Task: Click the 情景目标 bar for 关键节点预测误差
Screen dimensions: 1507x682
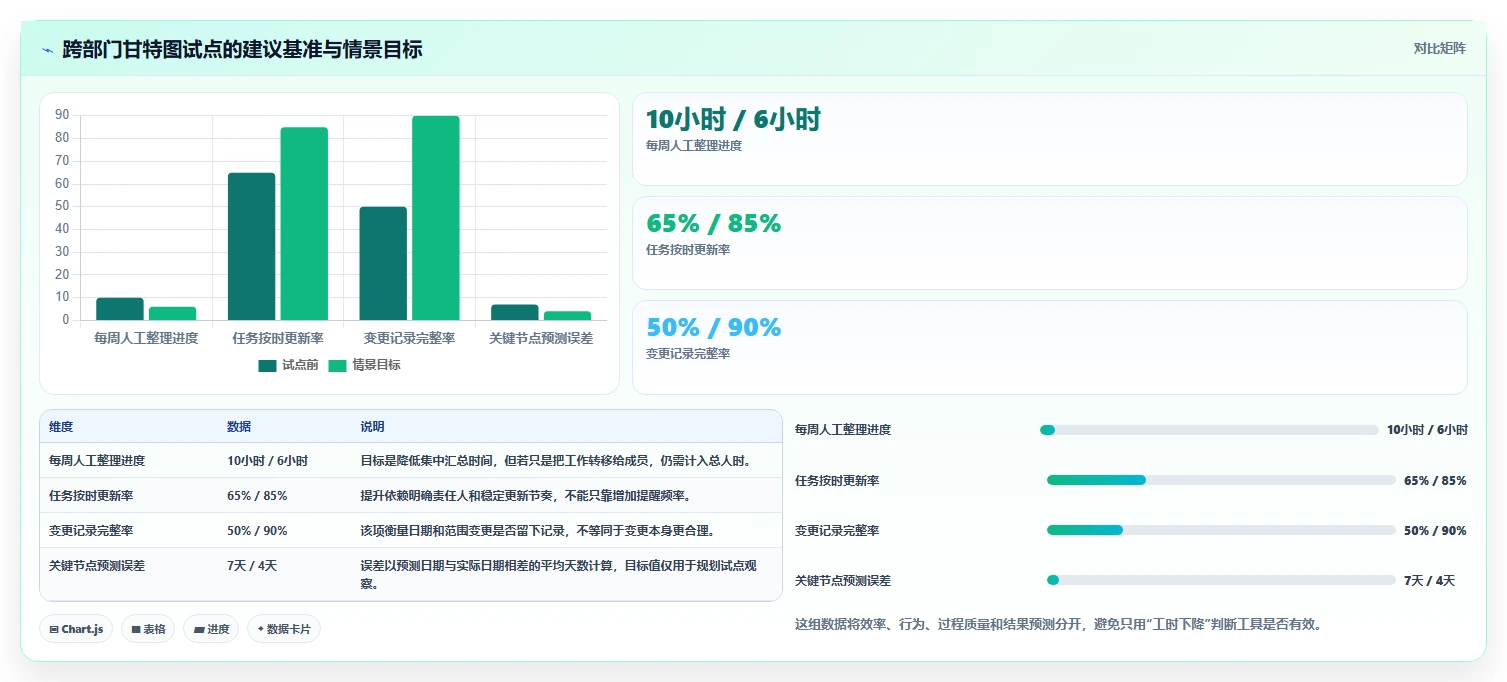Action: pyautogui.click(x=567, y=316)
